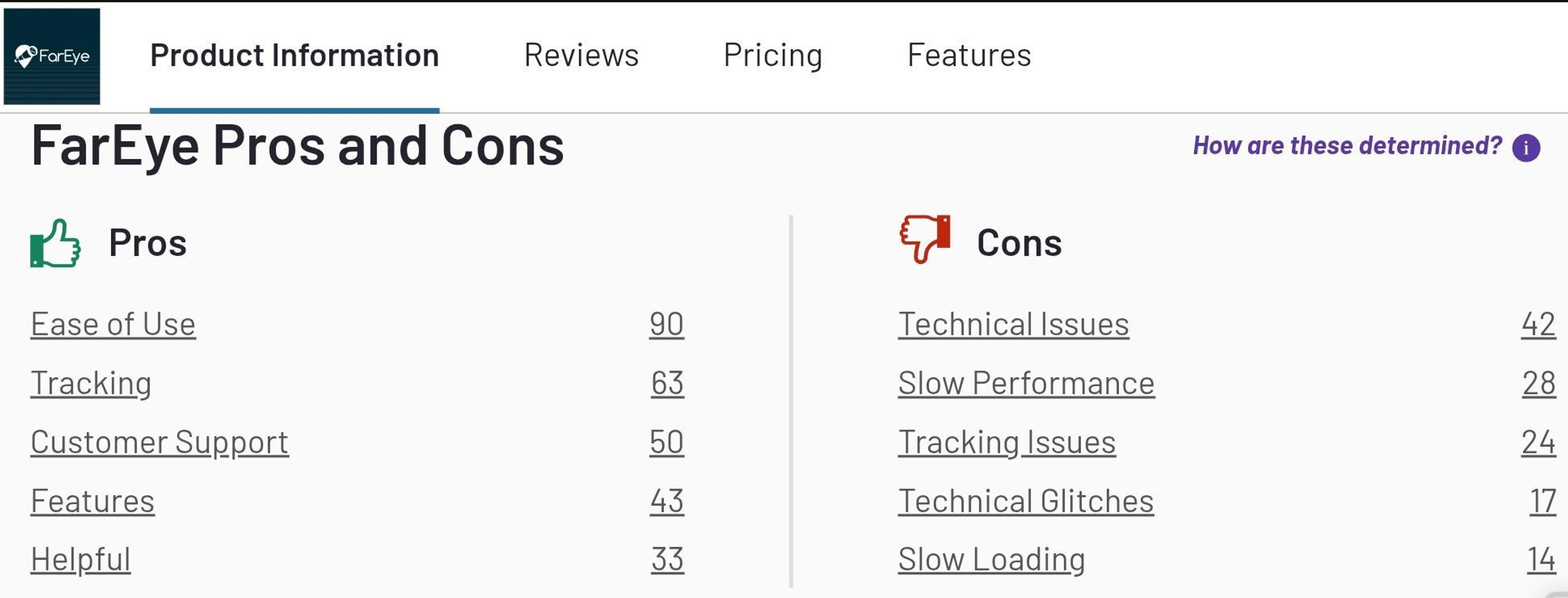This screenshot has width=1568, height=598.
Task: Select the Customer Support pro
Action: (x=159, y=442)
